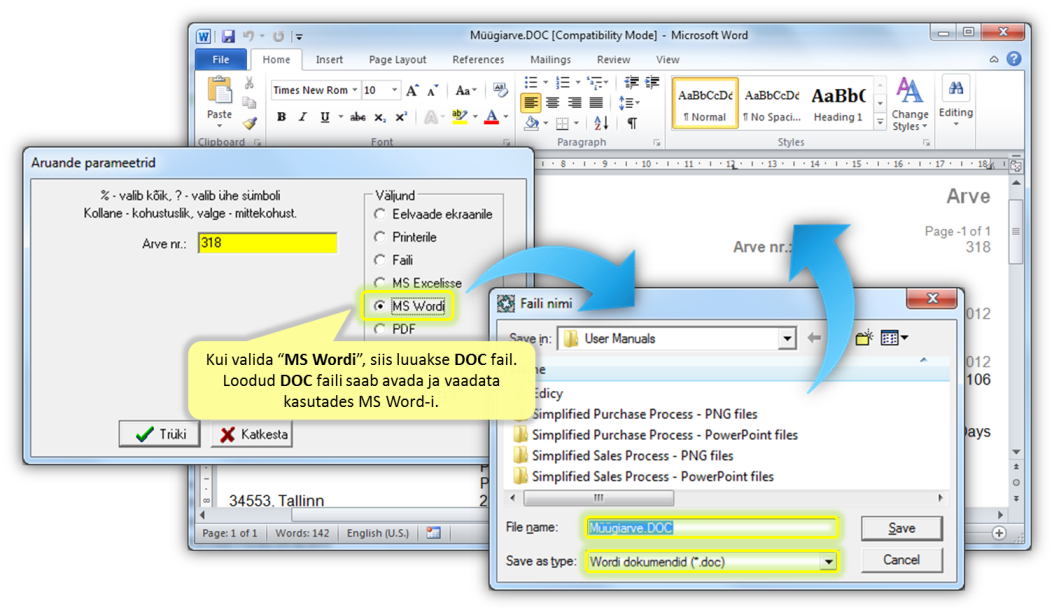Click the Arve nr. input field
Screen dimensions: 1054x613
[x=267, y=243]
